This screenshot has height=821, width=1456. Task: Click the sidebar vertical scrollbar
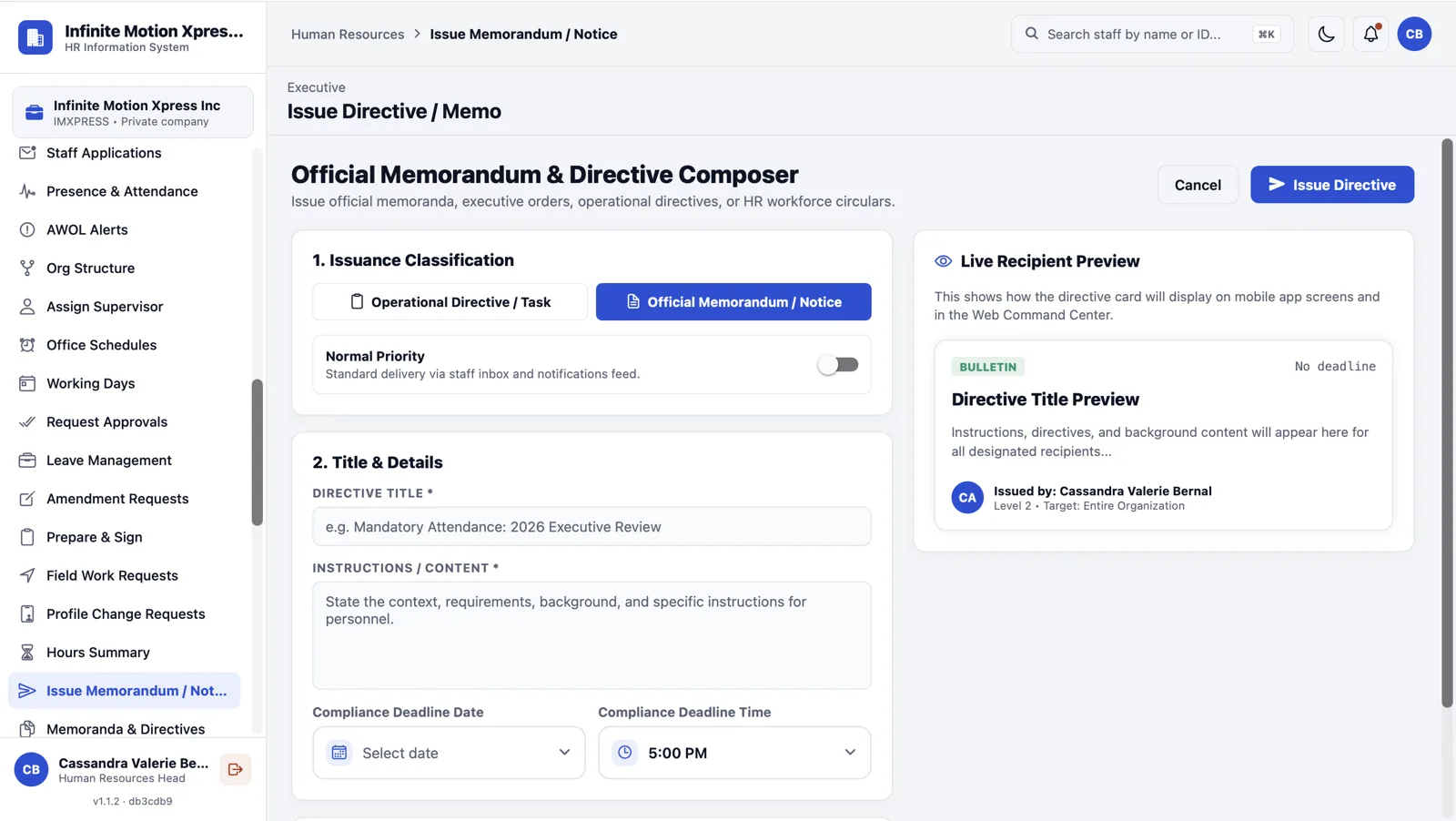pos(258,452)
